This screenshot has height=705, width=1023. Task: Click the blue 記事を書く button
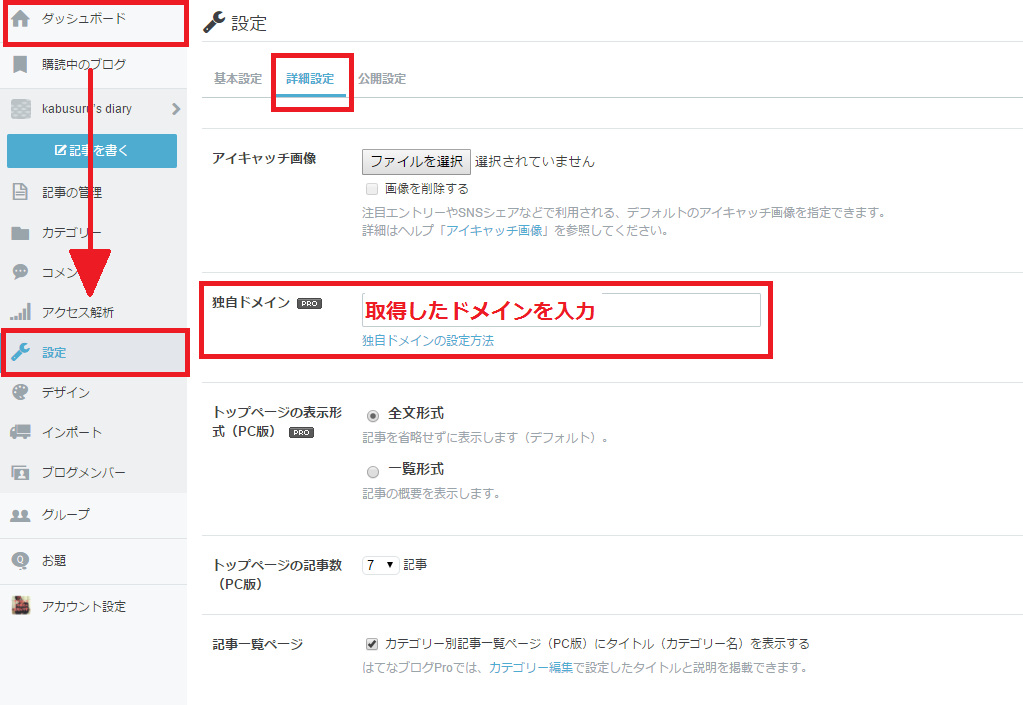[x=92, y=151]
